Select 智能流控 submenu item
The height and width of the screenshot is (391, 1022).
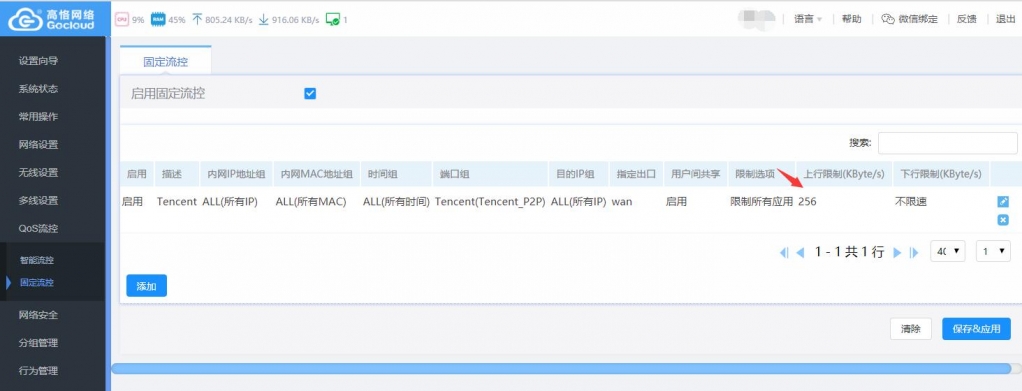(36, 261)
